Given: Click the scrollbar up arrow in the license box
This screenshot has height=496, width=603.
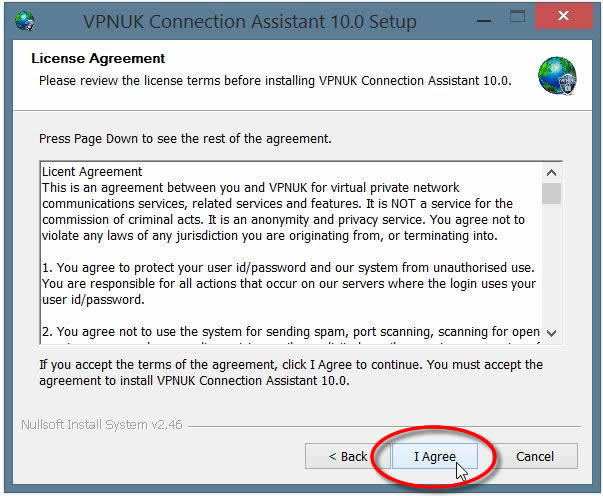Looking at the screenshot, I should tap(551, 173).
